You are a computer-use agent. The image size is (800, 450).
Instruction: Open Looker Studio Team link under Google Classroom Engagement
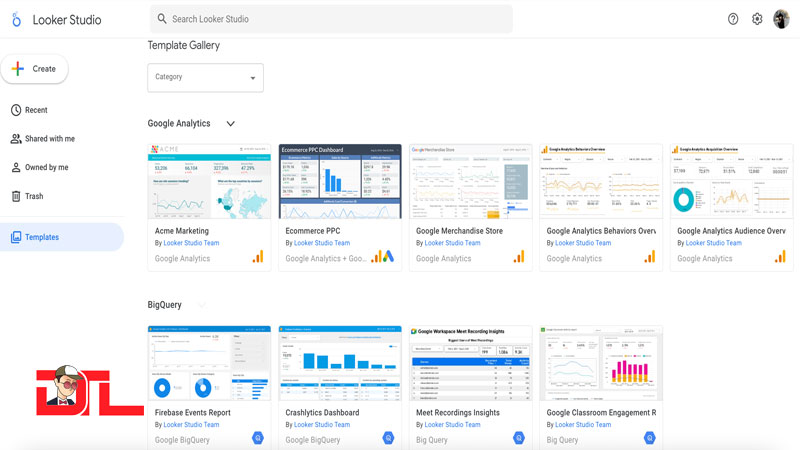point(583,424)
